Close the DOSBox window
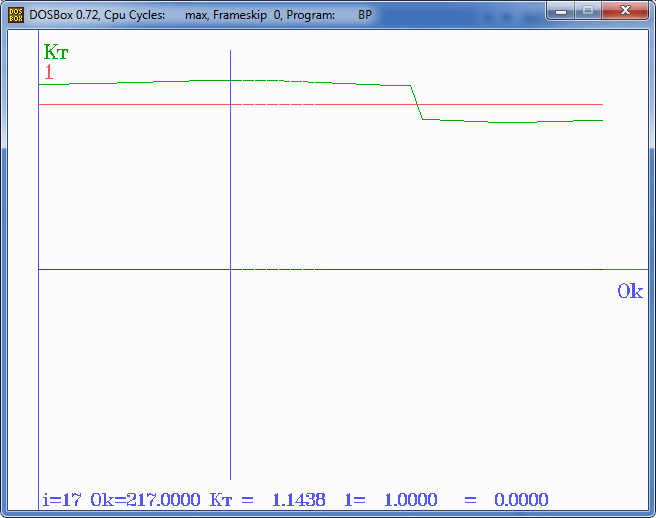This screenshot has height=518, width=656. 625,10
